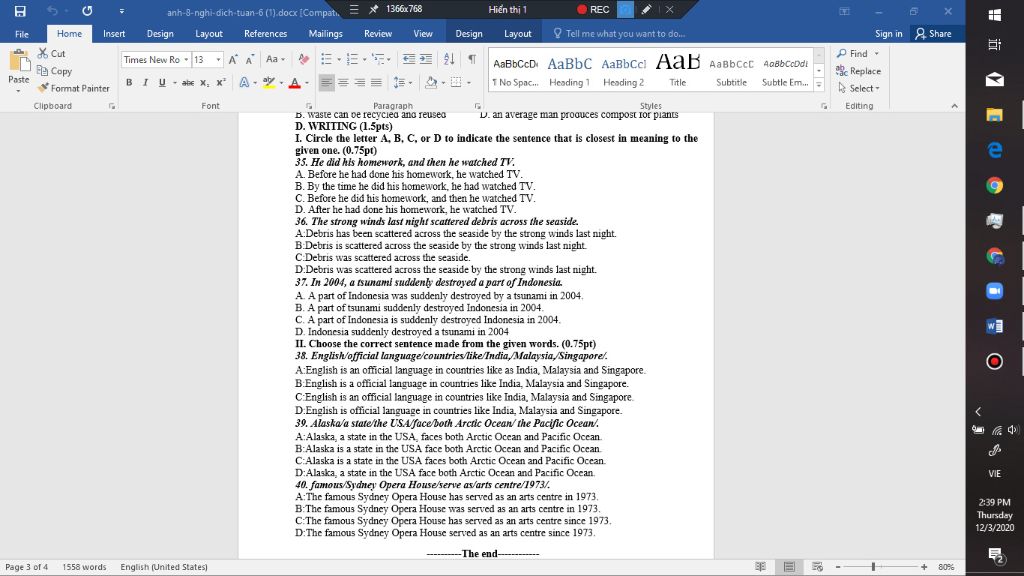Open Change Case dropdown
Image resolution: width=1024 pixels, height=576 pixels.
pyautogui.click(x=276, y=59)
